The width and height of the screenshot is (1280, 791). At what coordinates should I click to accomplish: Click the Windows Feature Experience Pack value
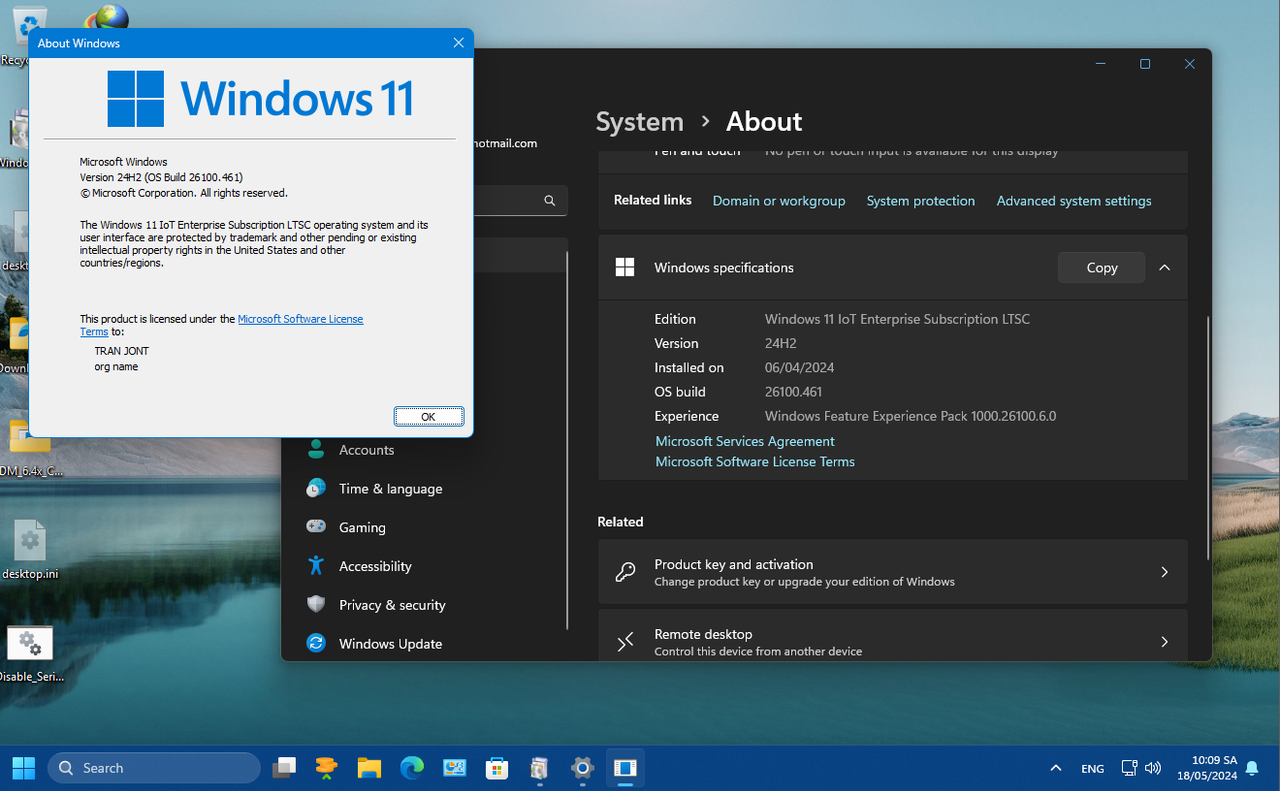point(910,416)
